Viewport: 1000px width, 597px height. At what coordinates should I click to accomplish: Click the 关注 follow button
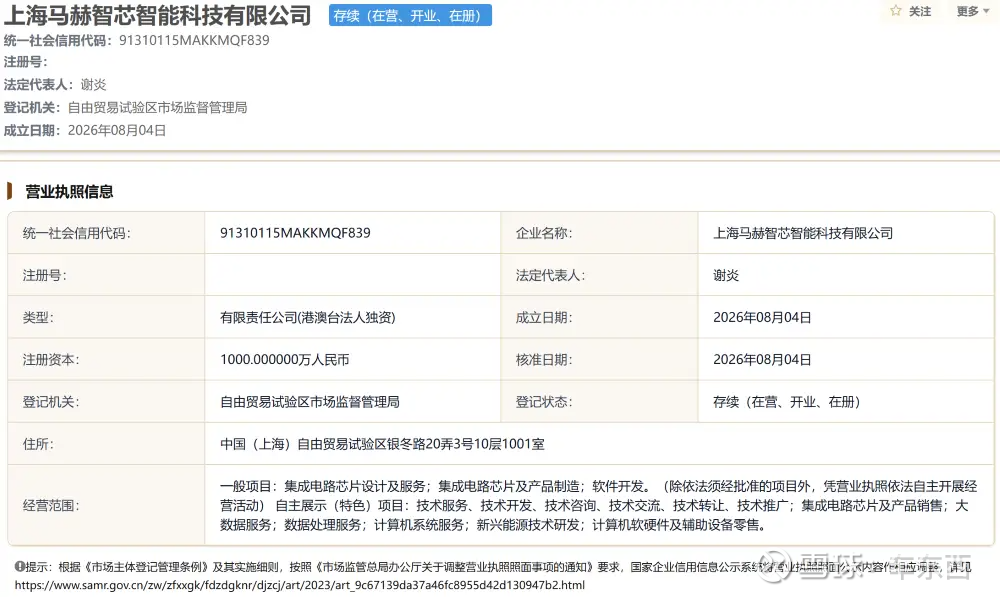click(911, 11)
